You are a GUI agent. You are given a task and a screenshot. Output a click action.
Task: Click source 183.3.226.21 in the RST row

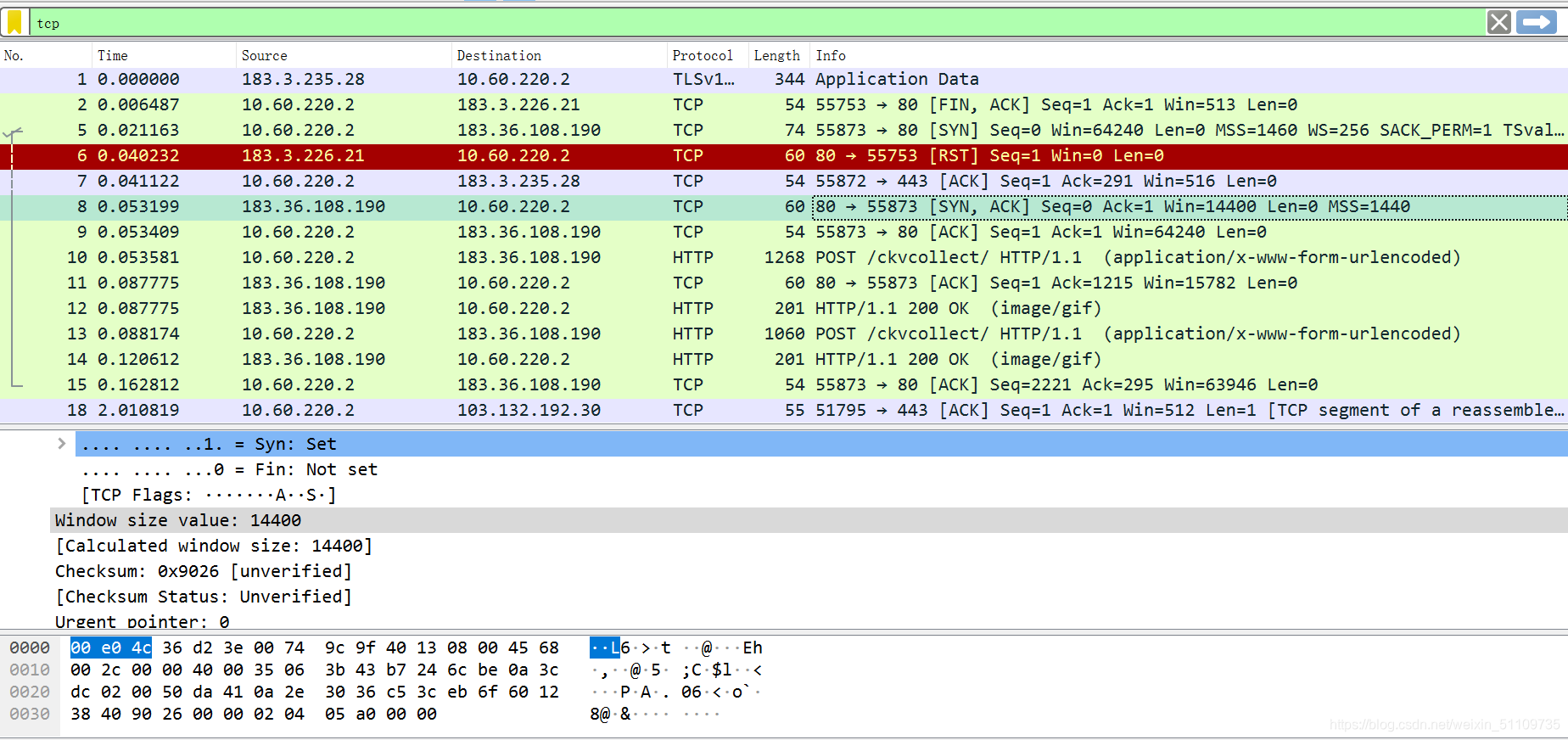[x=303, y=155]
